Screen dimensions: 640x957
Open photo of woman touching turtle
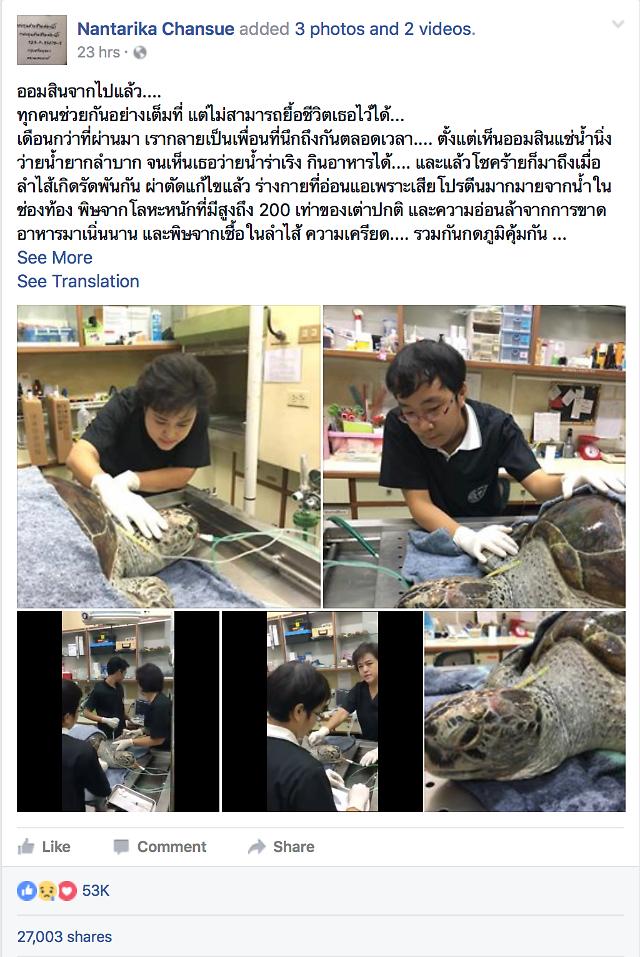click(x=168, y=457)
